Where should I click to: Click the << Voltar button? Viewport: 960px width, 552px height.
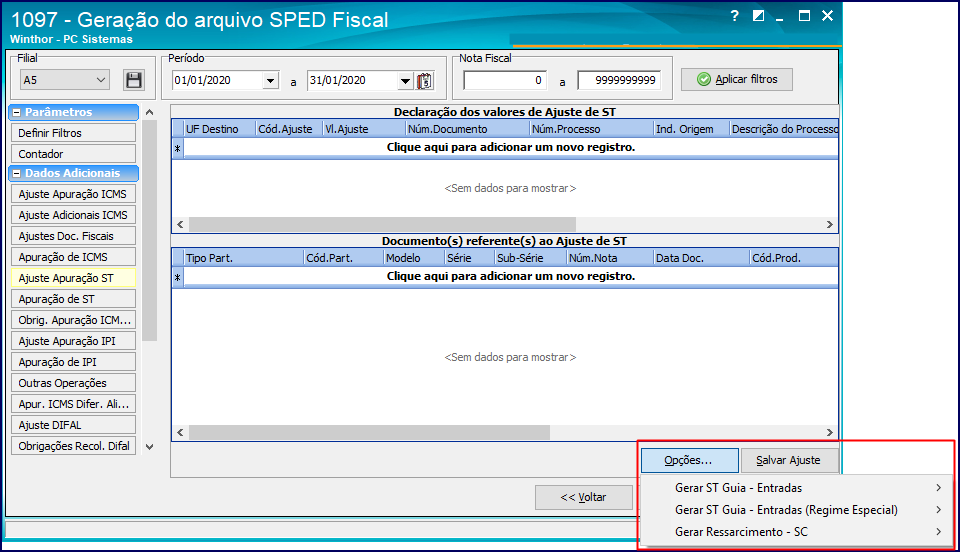pos(583,498)
